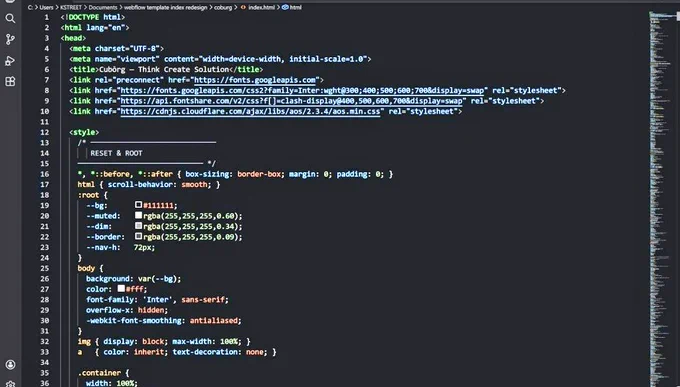Click the 'border-box' value on line 16
This screenshot has width=680, height=387.
coord(259,174)
